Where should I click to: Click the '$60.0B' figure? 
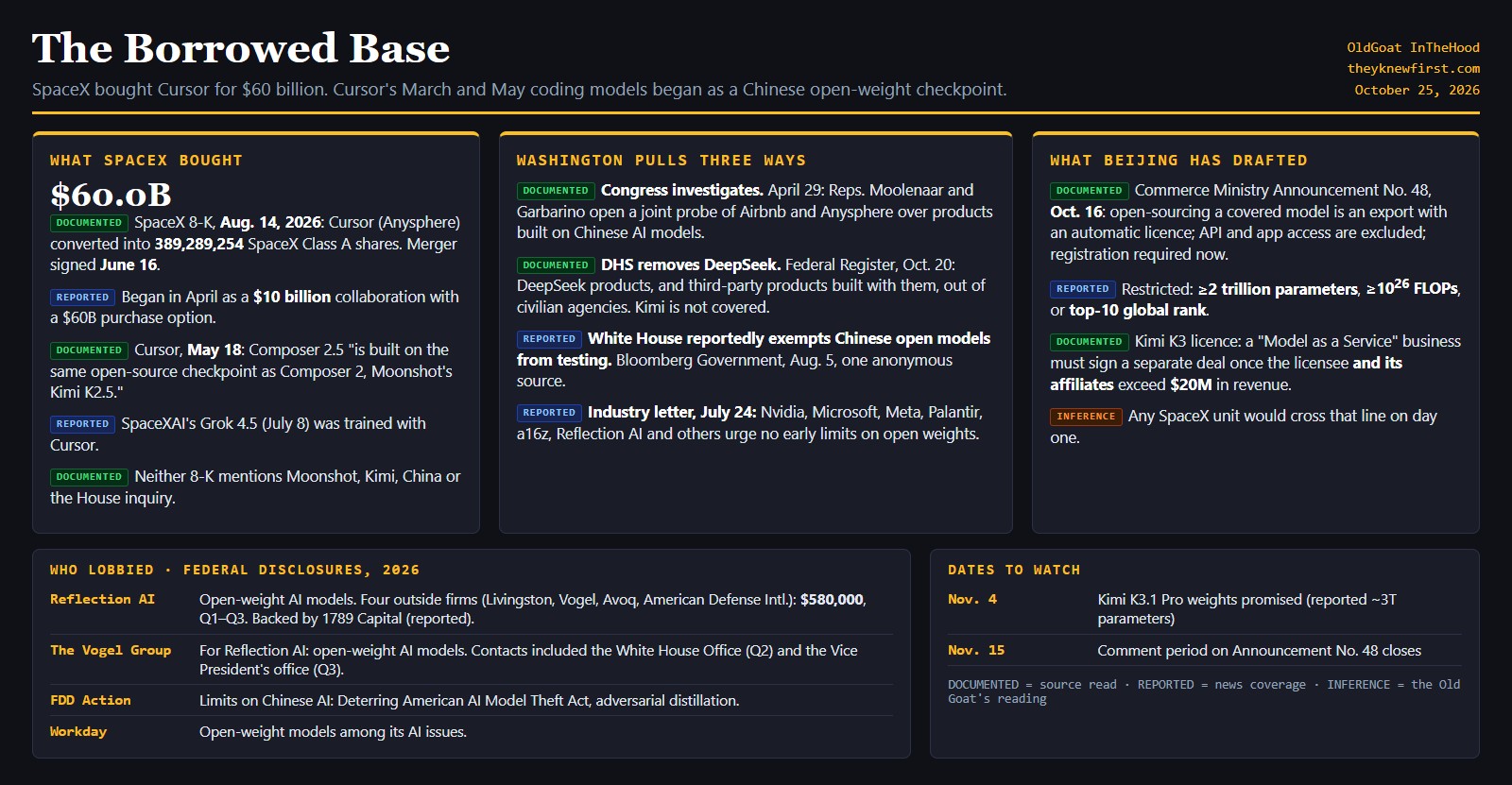coord(111,196)
